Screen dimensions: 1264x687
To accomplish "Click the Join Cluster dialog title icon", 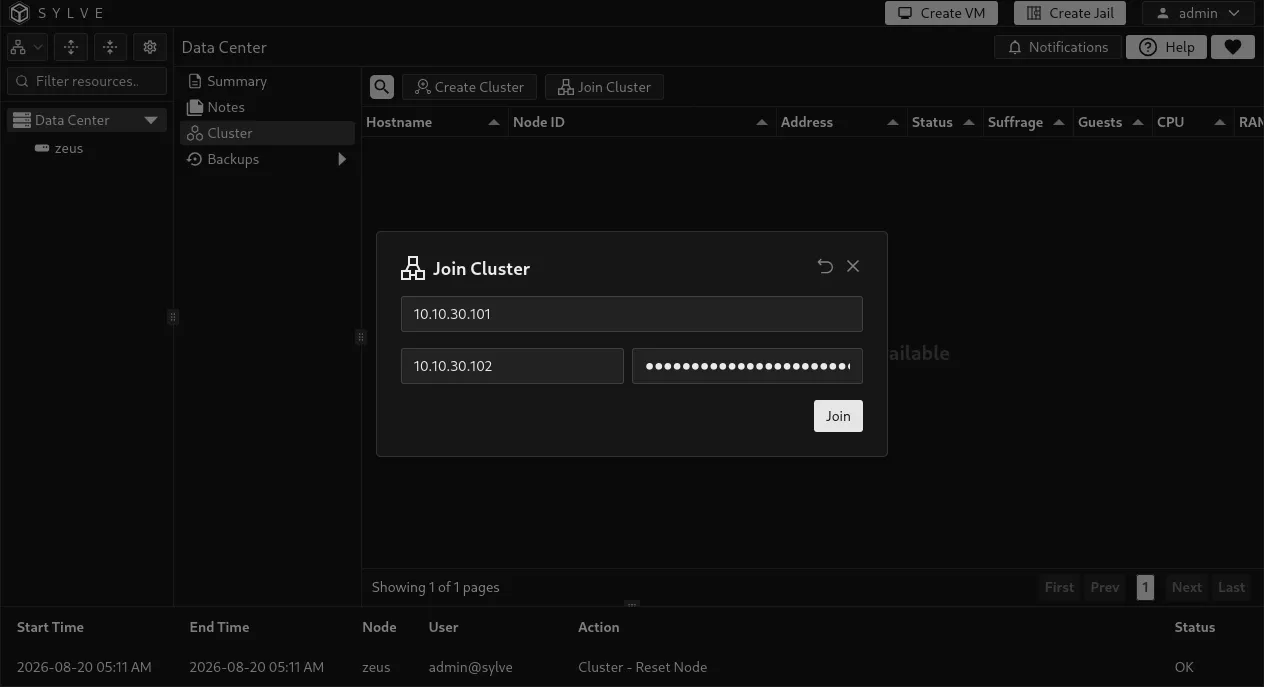I will [412, 268].
